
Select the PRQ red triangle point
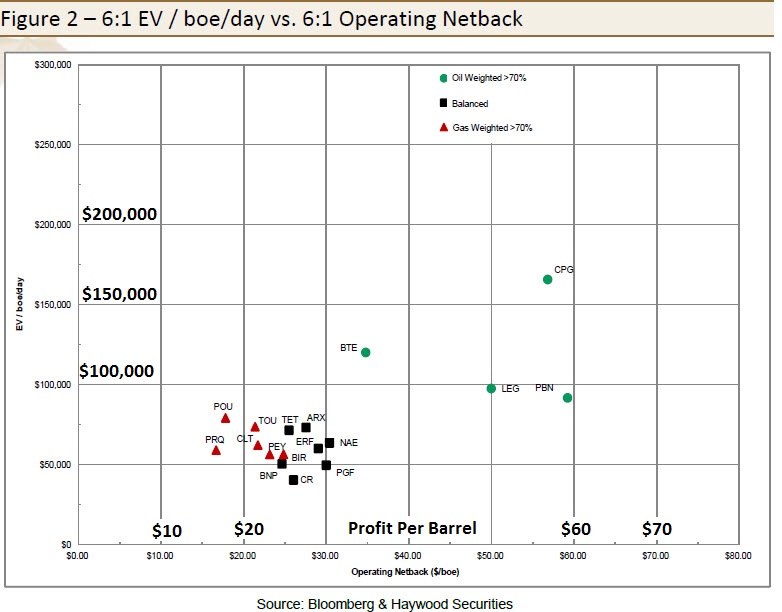coord(216,450)
